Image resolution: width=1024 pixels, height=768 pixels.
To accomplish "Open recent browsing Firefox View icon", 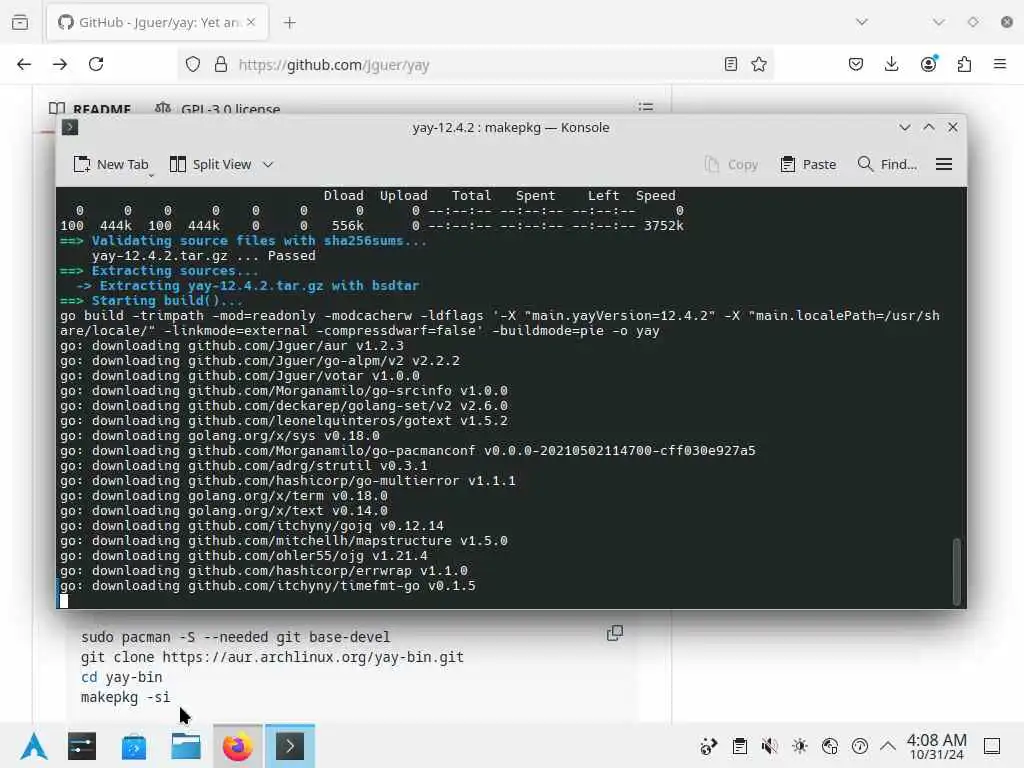I will pos(20,22).
